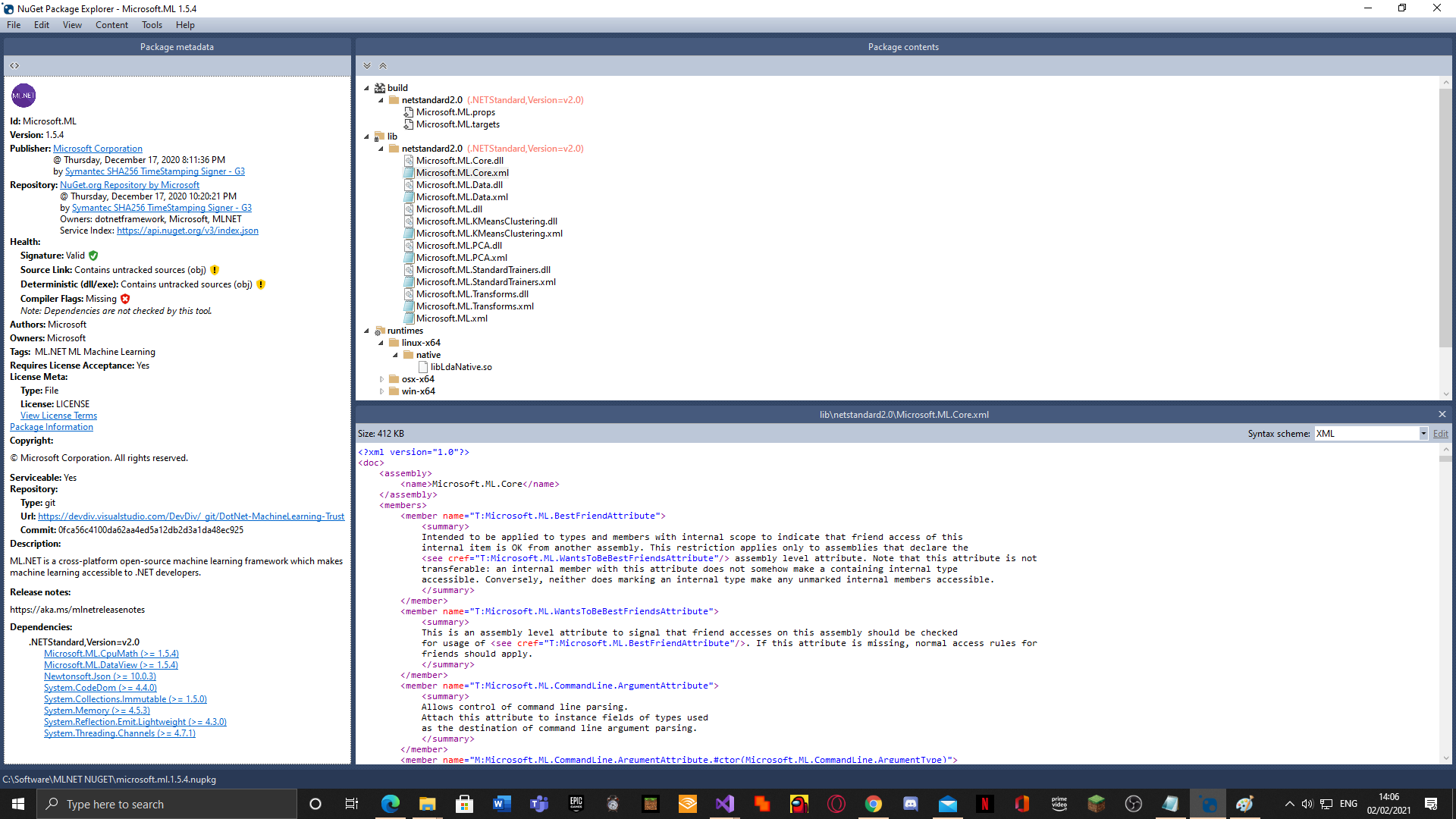Open the Content menu
This screenshot has height=819, width=1456.
pos(111,25)
